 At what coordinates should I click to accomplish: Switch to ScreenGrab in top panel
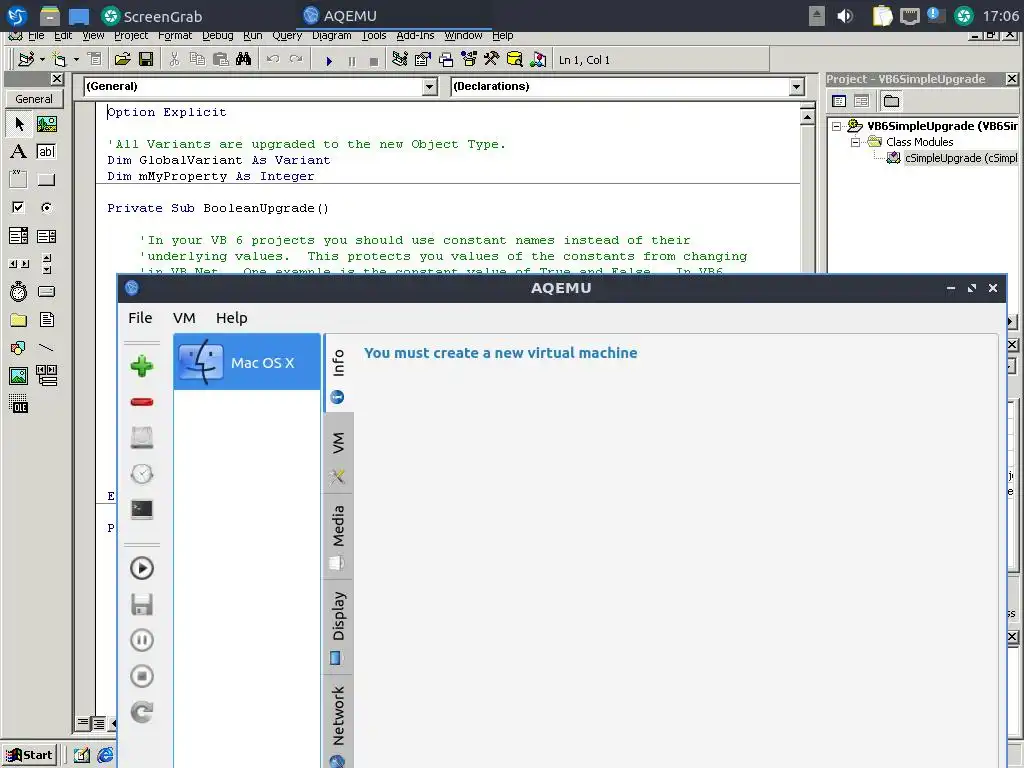click(152, 16)
